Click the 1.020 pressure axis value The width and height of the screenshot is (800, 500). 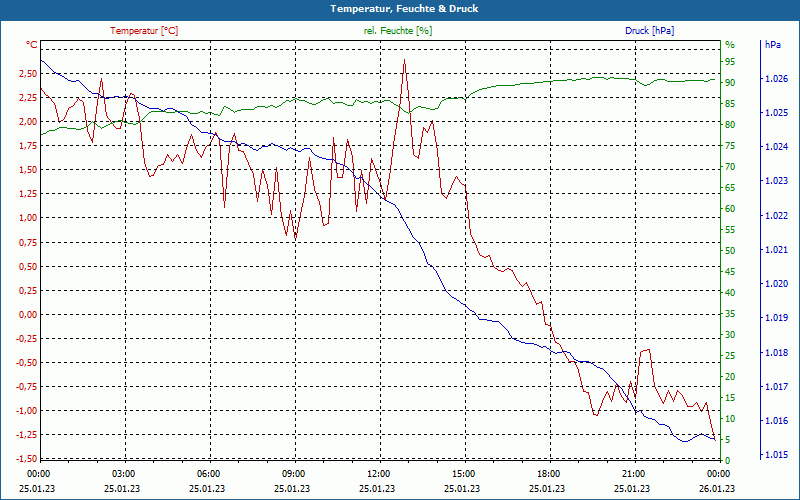(777, 284)
